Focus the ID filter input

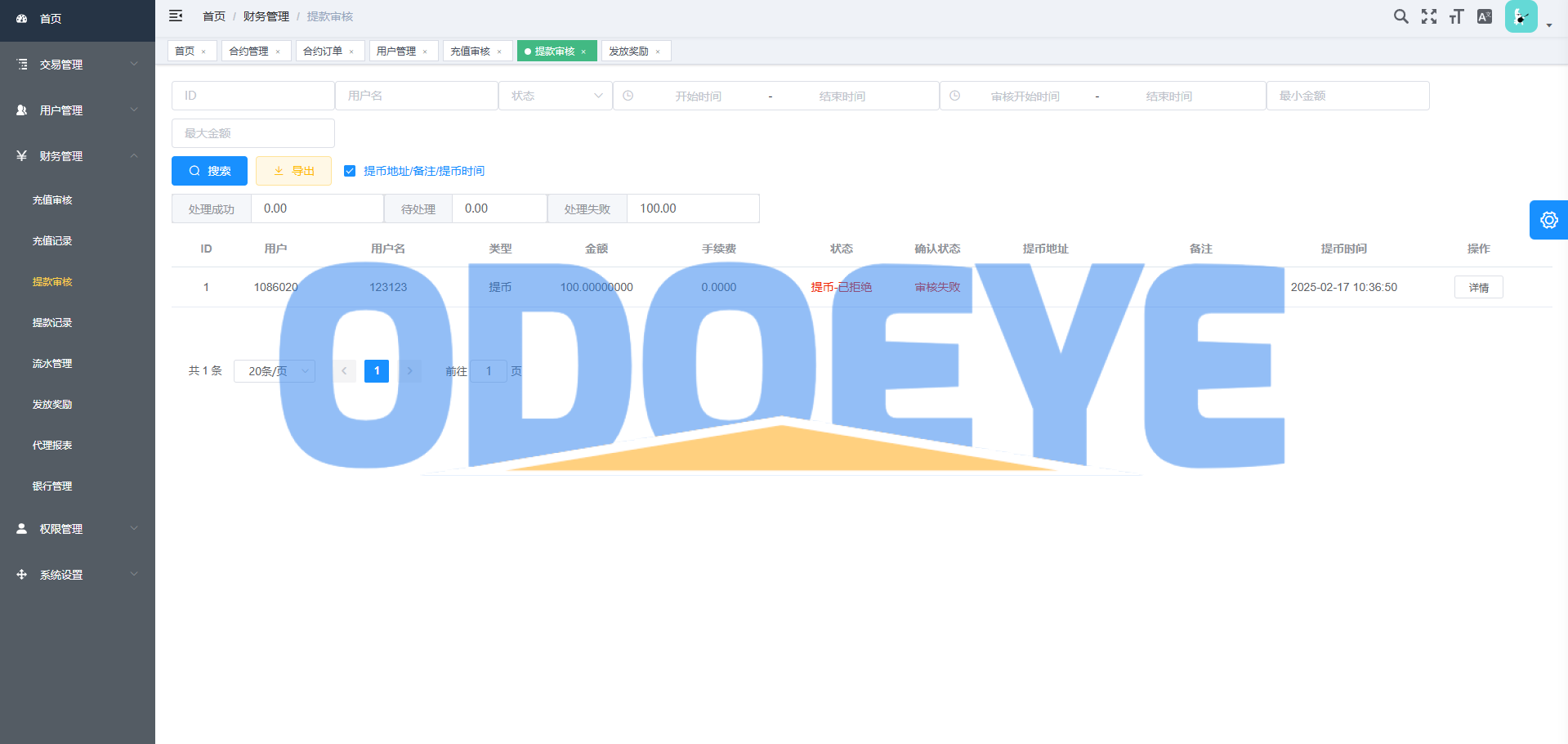click(253, 96)
